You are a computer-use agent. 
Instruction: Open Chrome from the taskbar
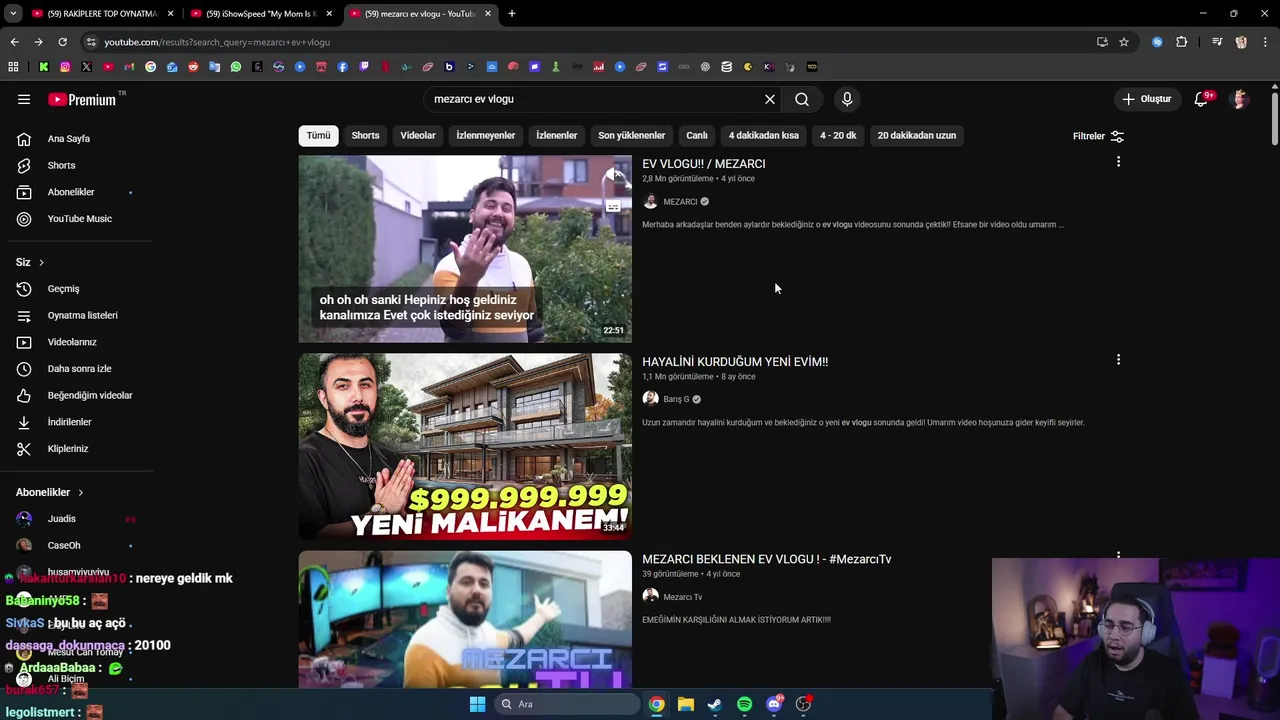[x=656, y=704]
